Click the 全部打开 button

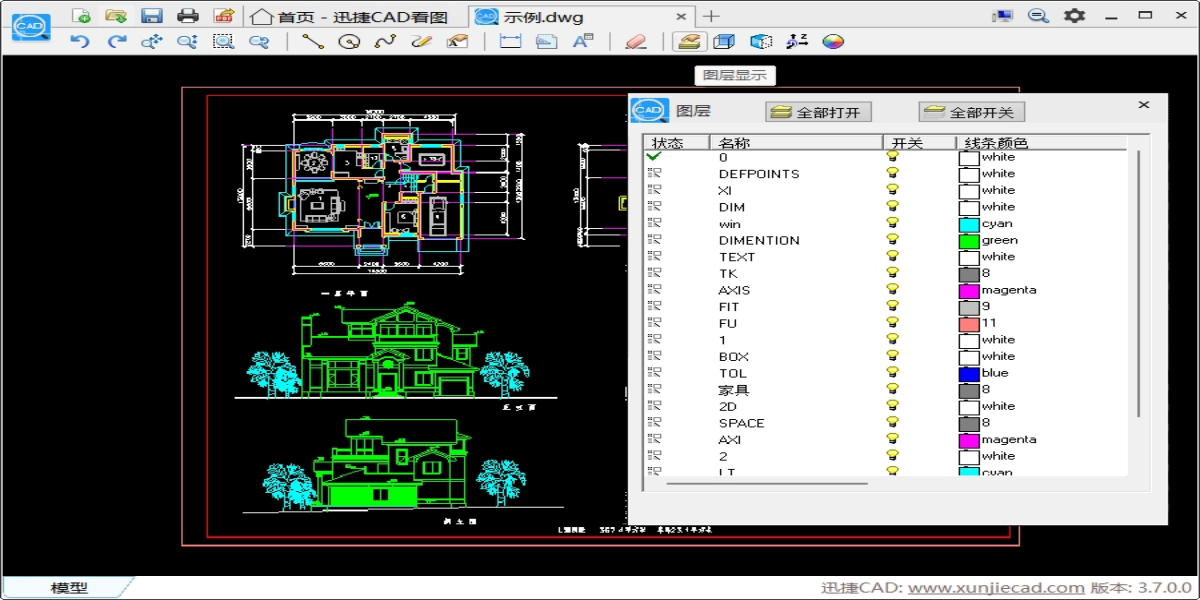(818, 112)
